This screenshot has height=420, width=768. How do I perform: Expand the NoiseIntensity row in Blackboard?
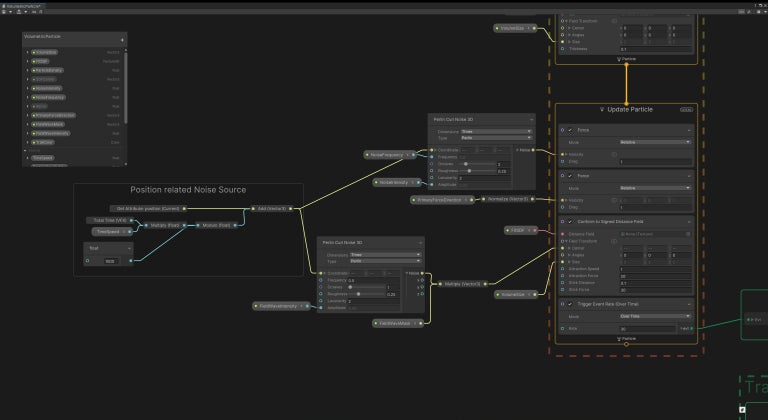coord(27,88)
